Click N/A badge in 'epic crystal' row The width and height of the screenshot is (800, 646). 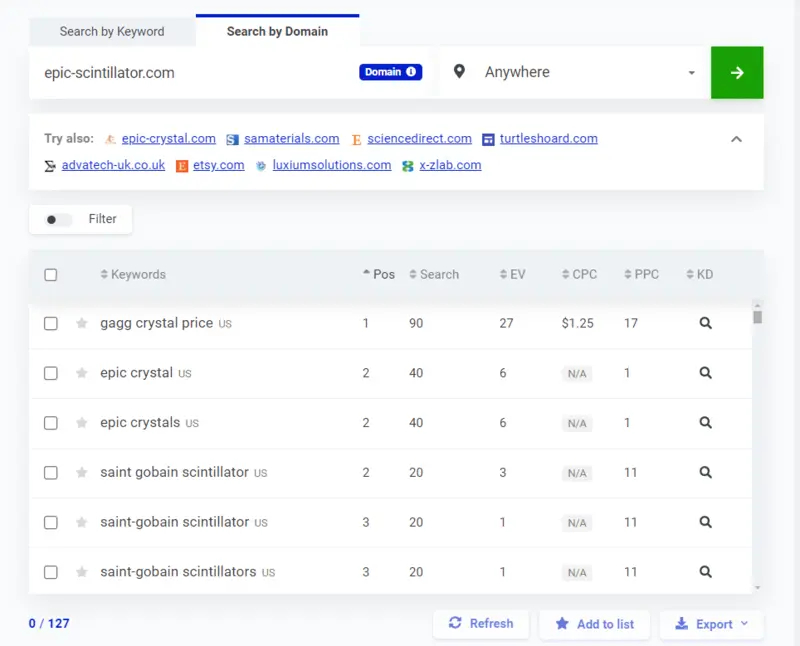(577, 374)
